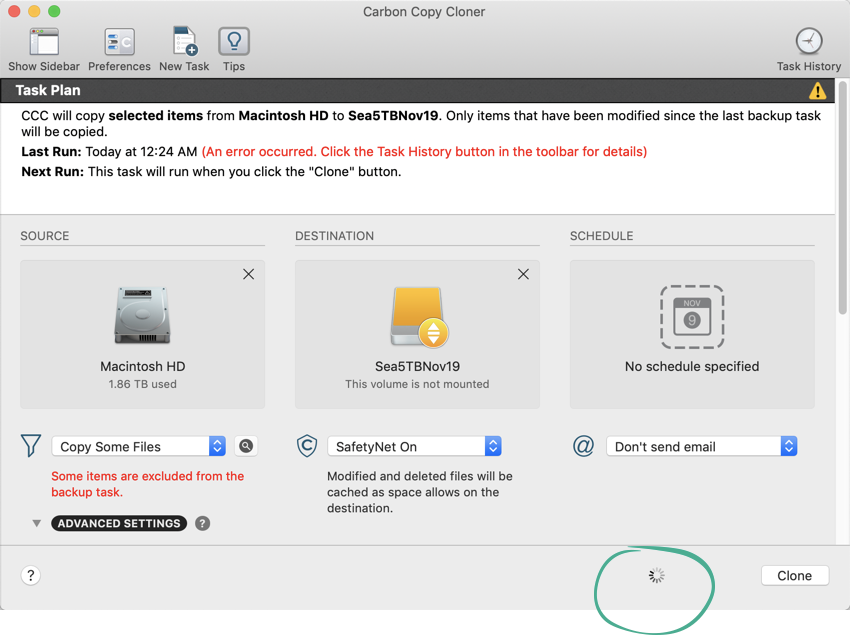Click the SOURCE section heading
Image resolution: width=850 pixels, height=635 pixels.
click(45, 236)
